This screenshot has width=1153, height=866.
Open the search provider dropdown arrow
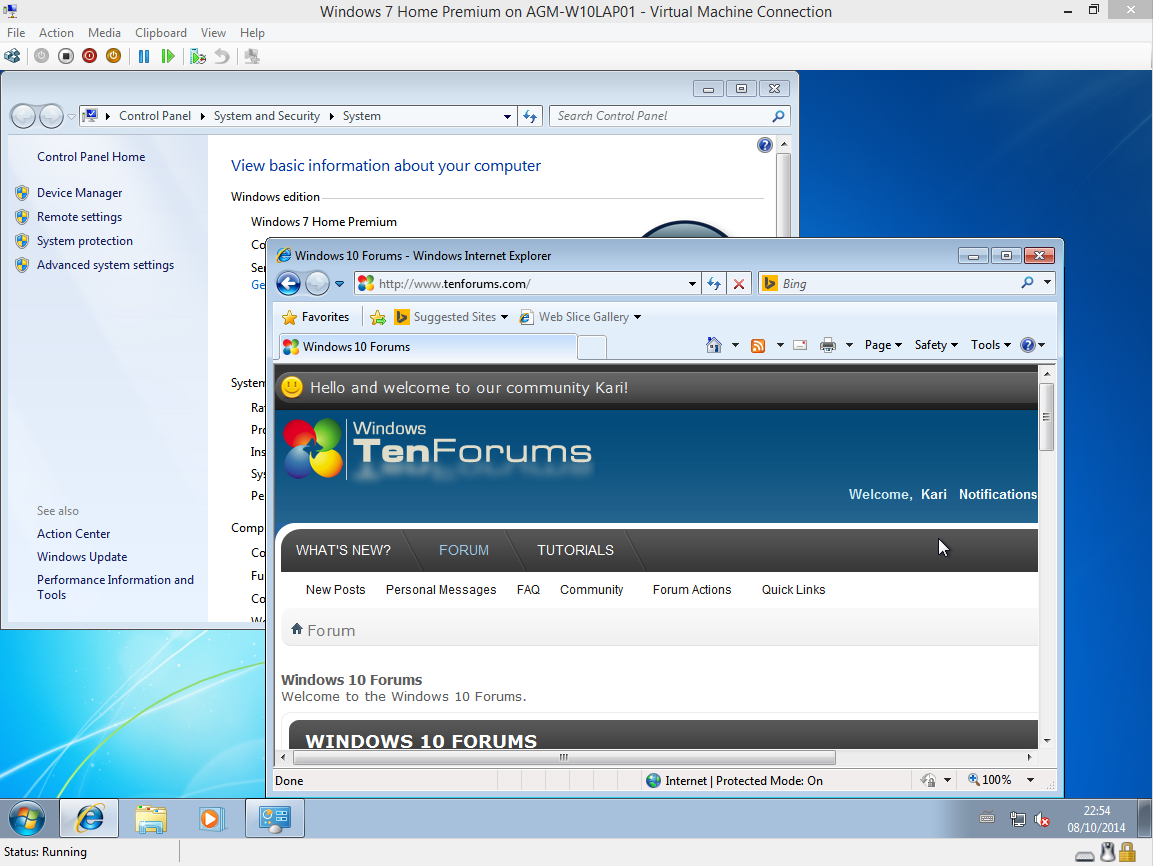pyautogui.click(x=1047, y=283)
